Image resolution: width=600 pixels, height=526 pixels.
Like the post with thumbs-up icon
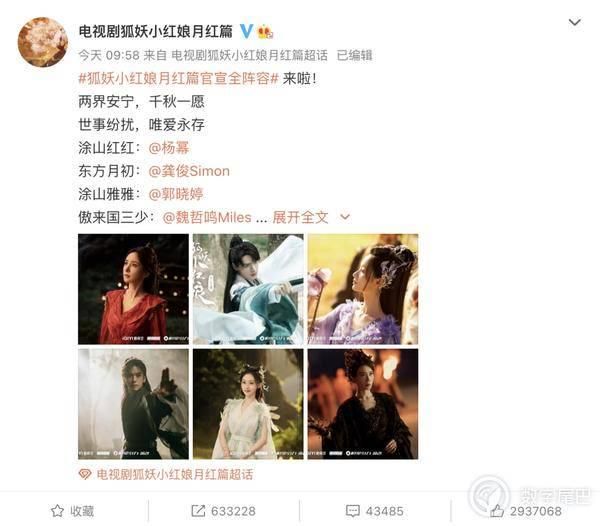point(497,511)
